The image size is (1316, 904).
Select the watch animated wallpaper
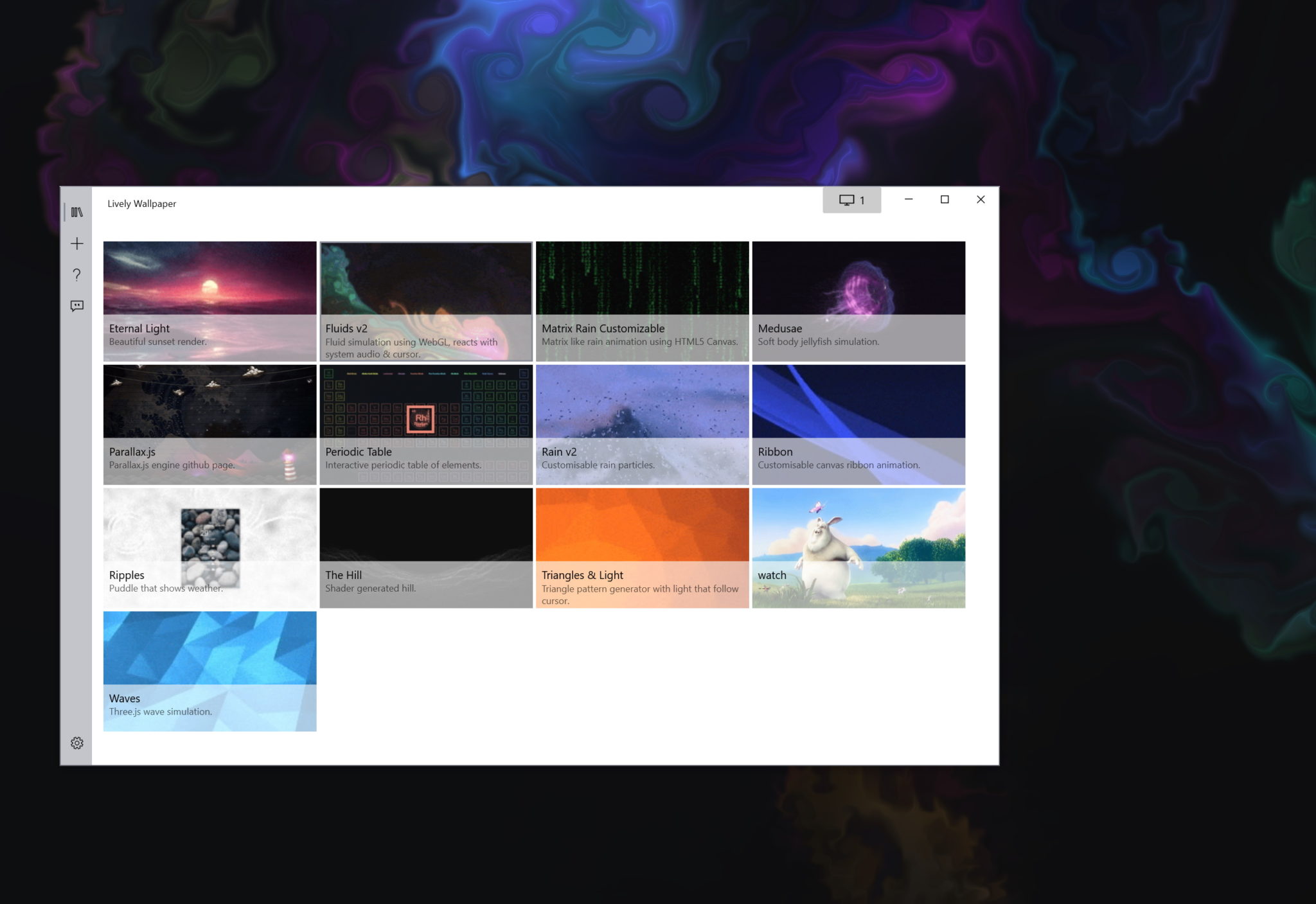pyautogui.click(x=857, y=547)
